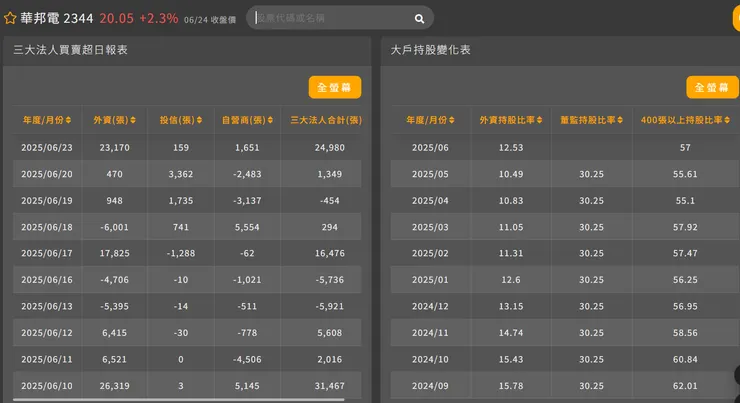
Task: Click total value 31,467
Action: pyautogui.click(x=329, y=386)
